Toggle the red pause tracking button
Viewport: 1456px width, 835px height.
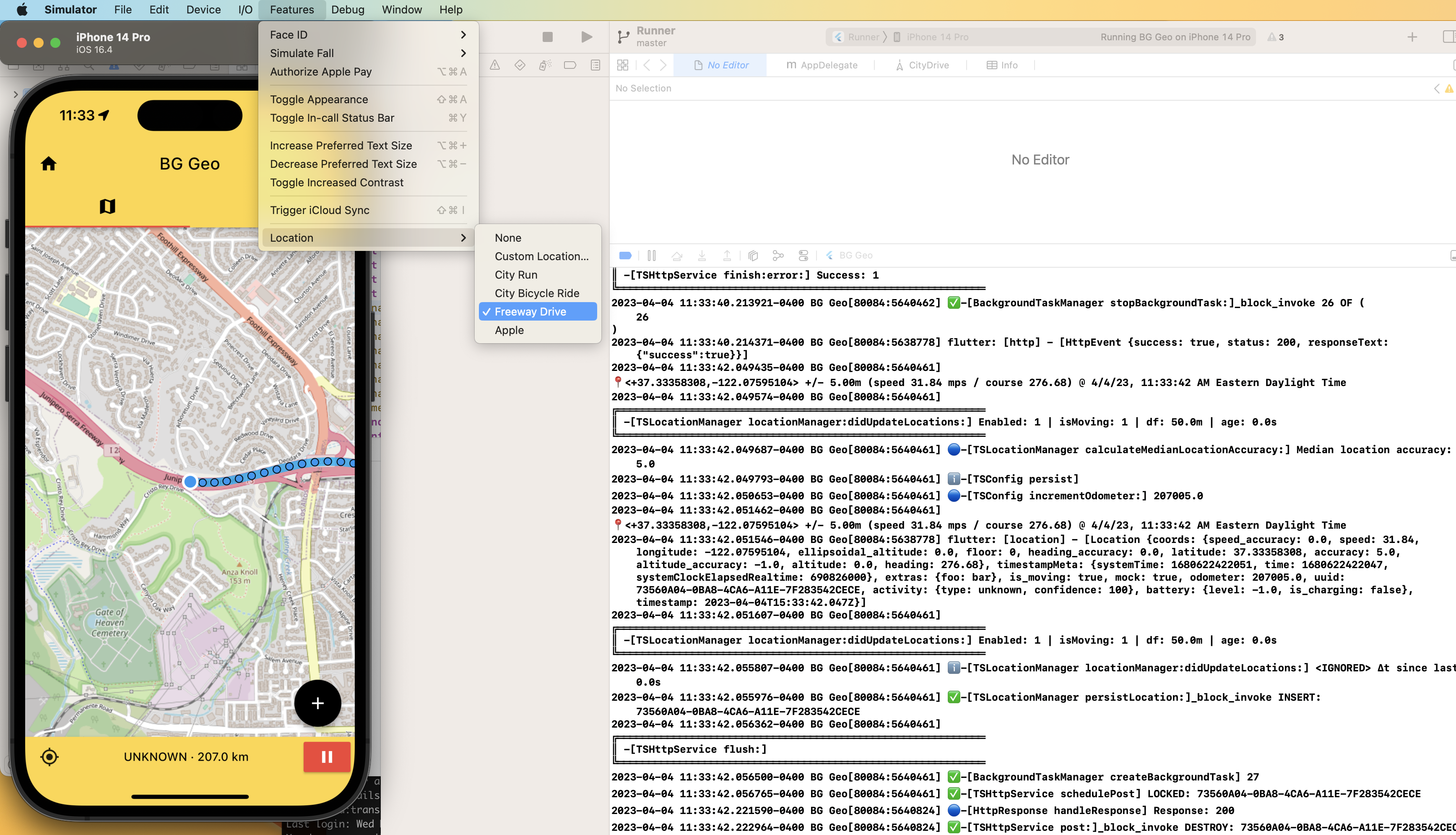pos(327,757)
